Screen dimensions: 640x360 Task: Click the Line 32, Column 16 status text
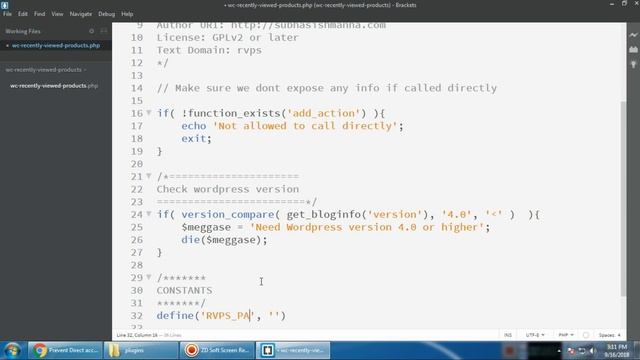click(x=137, y=335)
